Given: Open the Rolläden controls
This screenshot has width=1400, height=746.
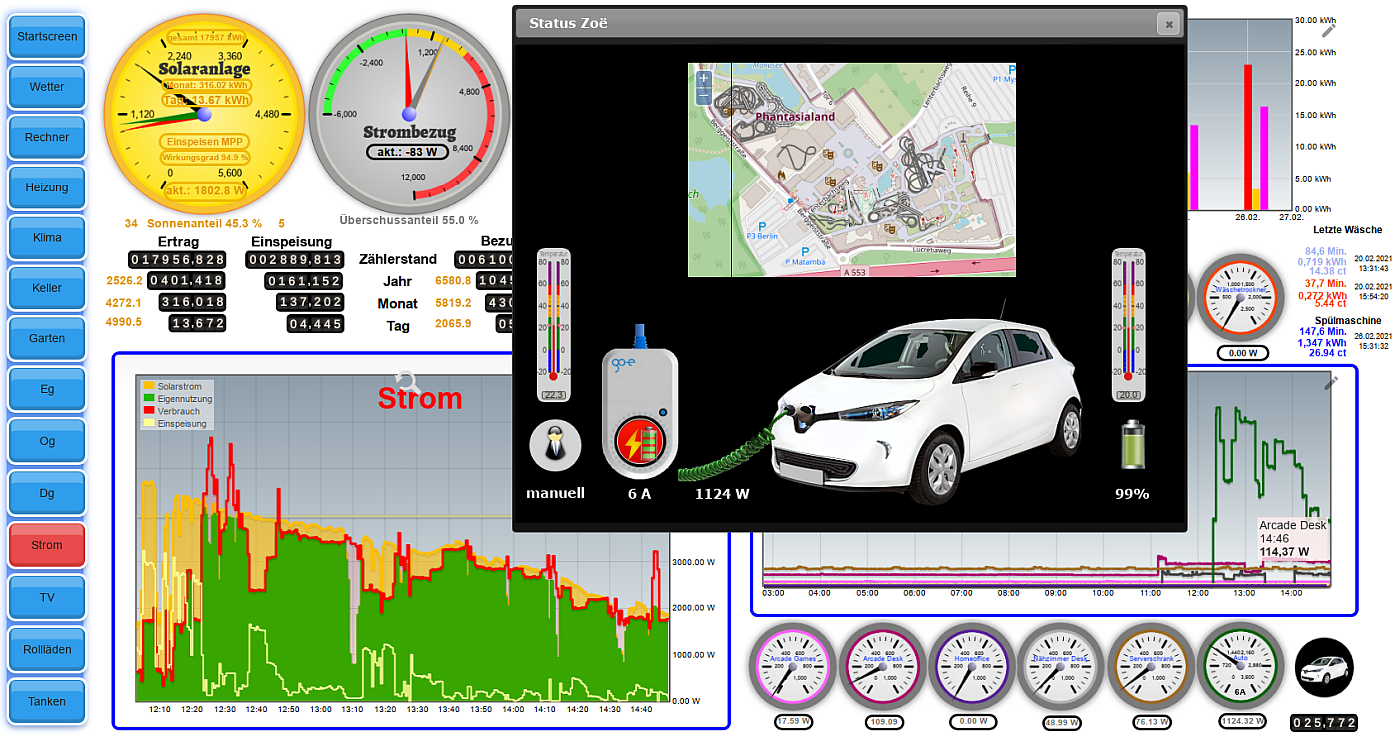Looking at the screenshot, I should click(47, 649).
